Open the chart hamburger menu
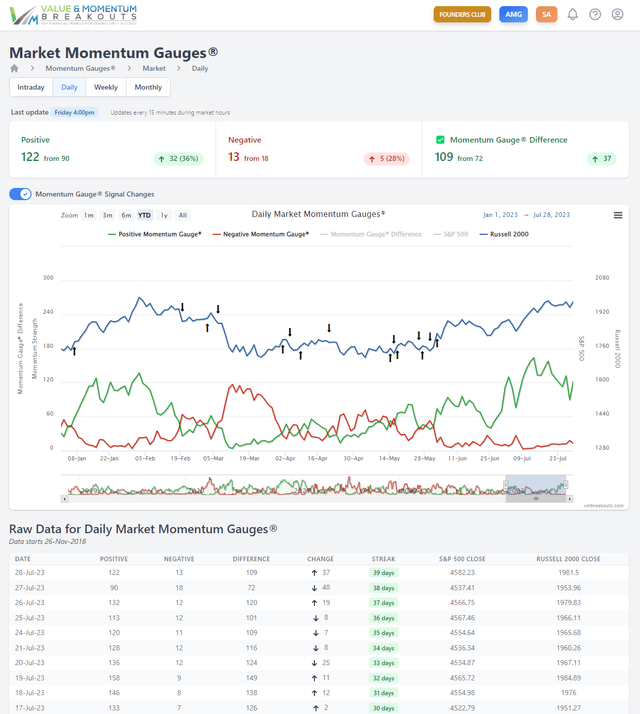Image resolution: width=640 pixels, height=714 pixels. click(x=618, y=215)
